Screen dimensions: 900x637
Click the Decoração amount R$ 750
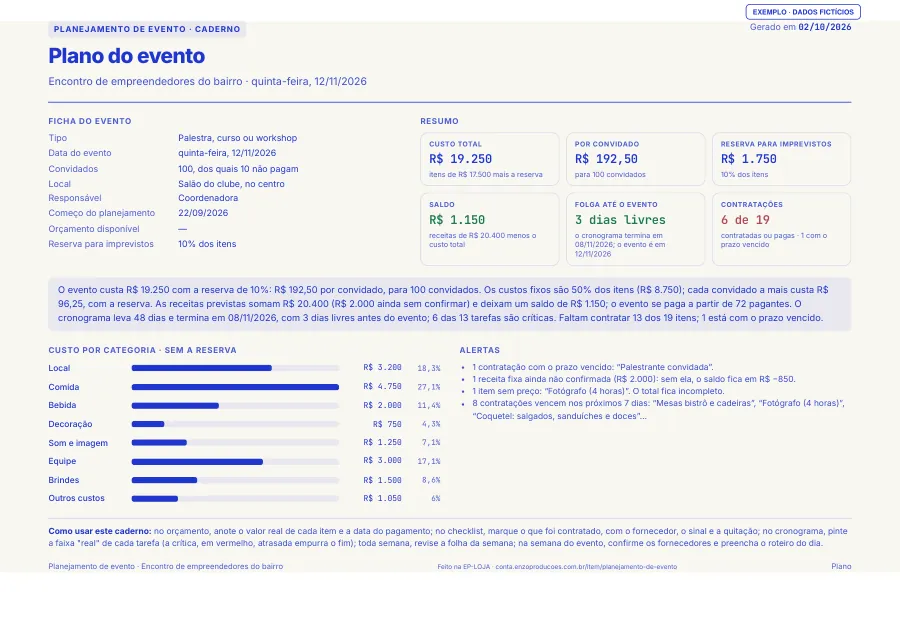387,424
